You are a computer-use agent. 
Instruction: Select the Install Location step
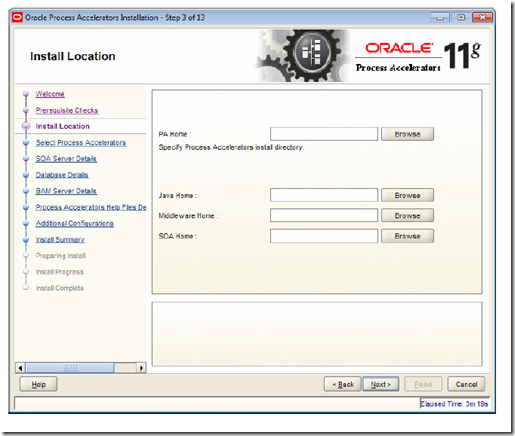click(x=63, y=126)
